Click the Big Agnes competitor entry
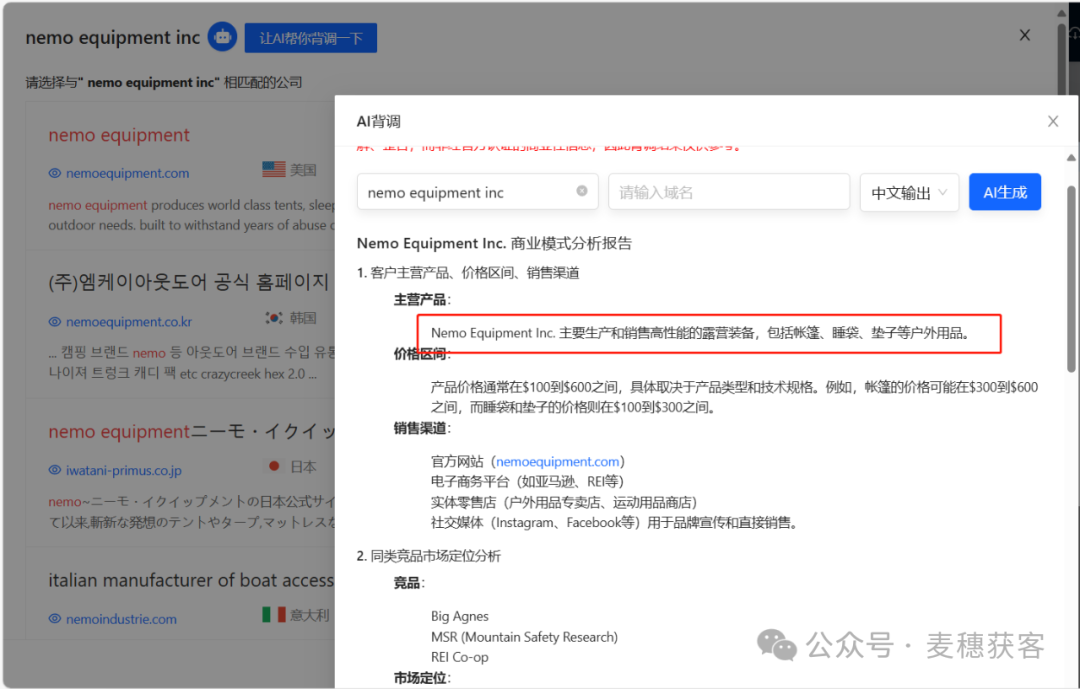Screen dimensions: 1080x689 (459, 617)
